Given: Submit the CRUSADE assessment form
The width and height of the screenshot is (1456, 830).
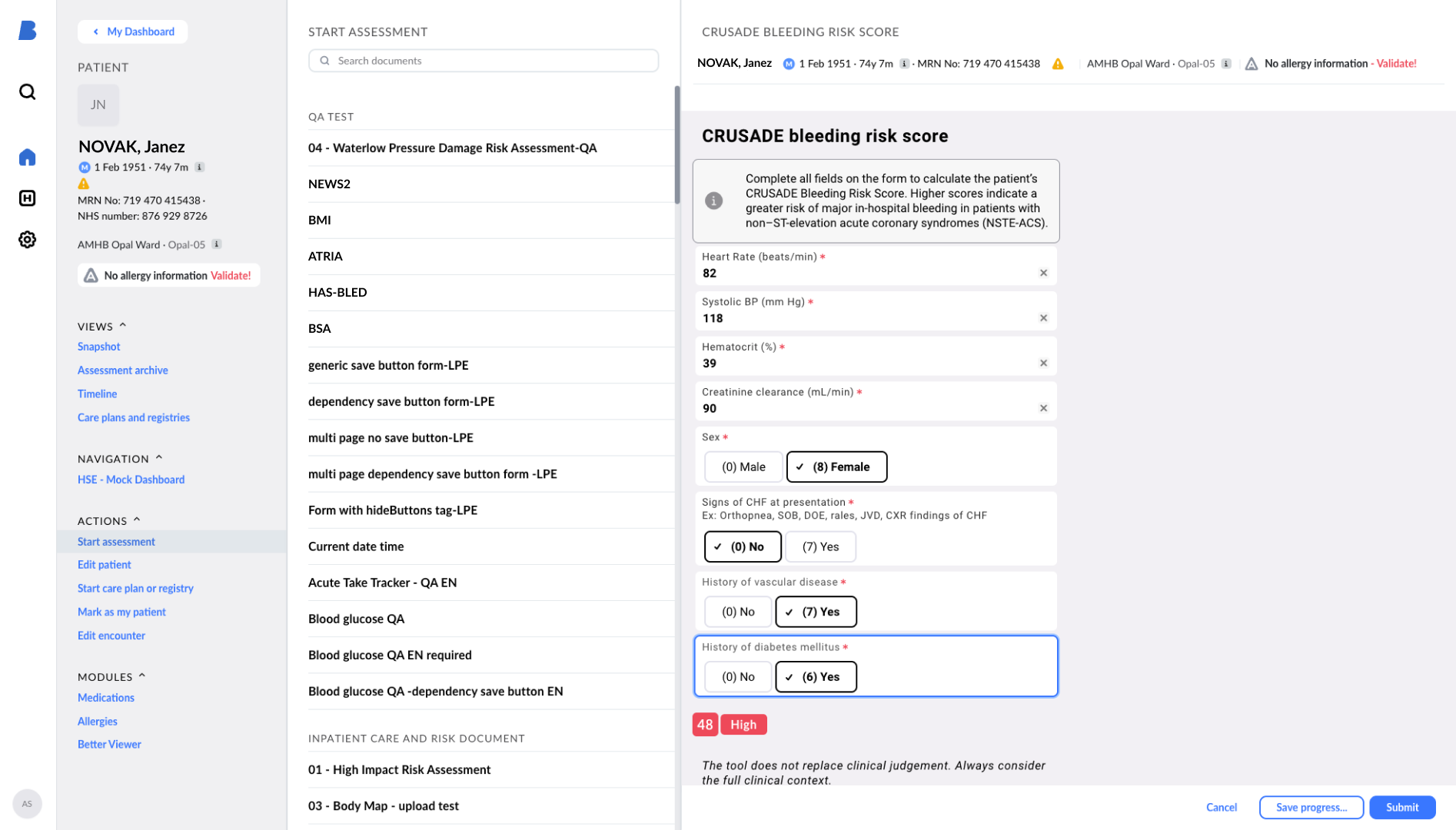Looking at the screenshot, I should pos(1401,807).
